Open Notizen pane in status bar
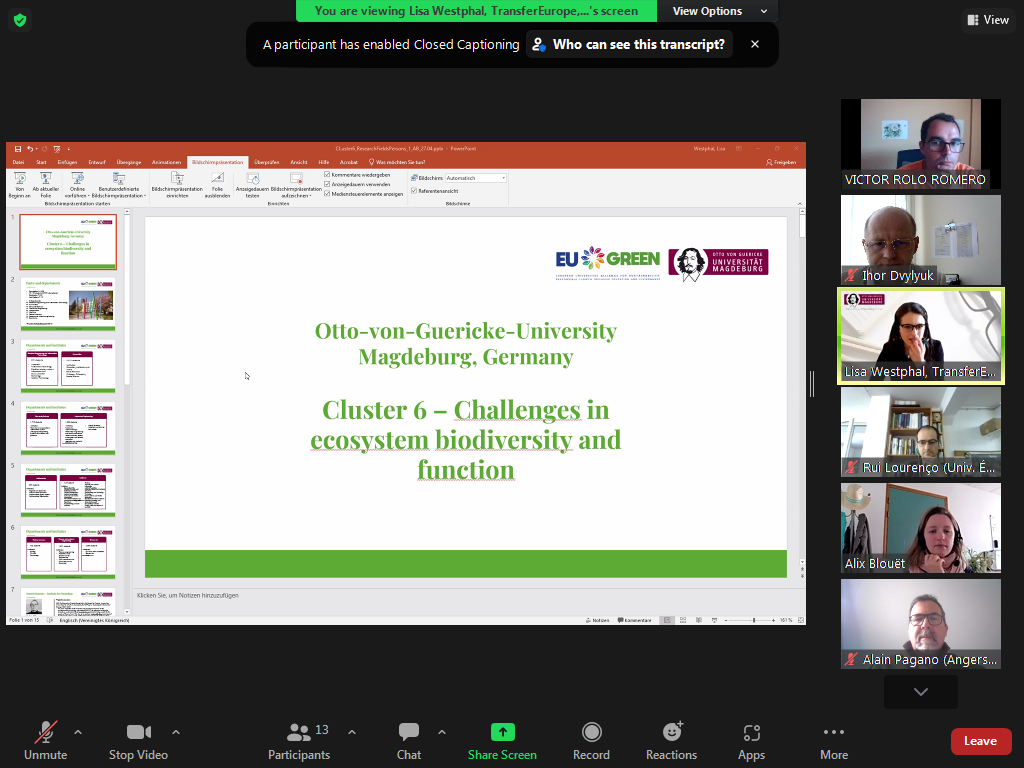 598,620
